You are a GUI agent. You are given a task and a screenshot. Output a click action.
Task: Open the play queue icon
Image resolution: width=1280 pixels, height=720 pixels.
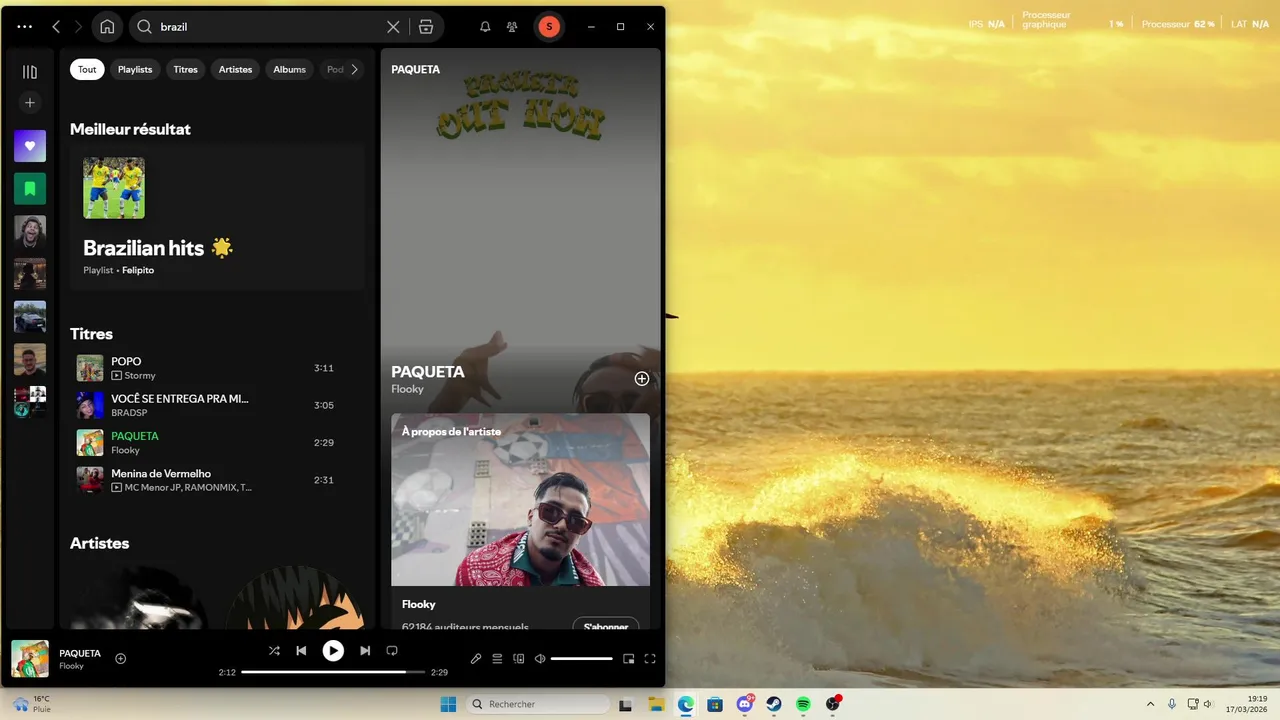(497, 658)
